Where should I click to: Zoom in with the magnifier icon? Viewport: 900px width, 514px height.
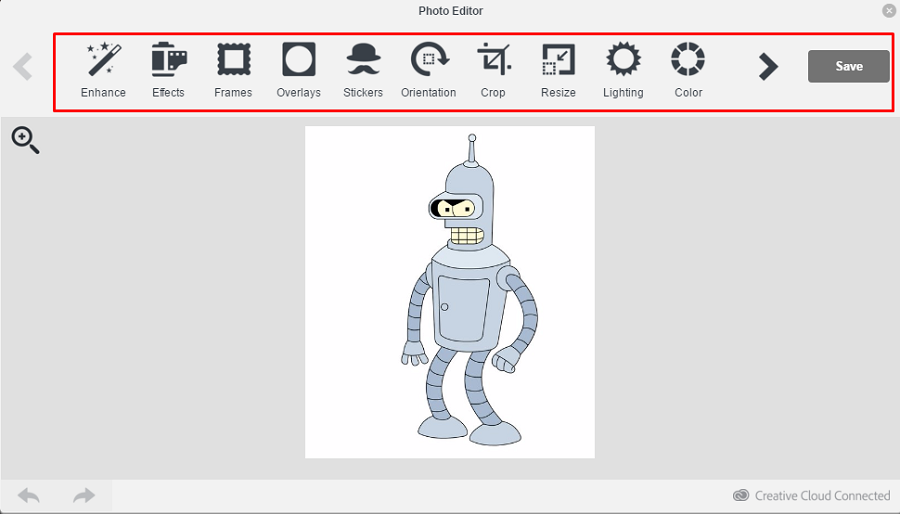[x=25, y=141]
